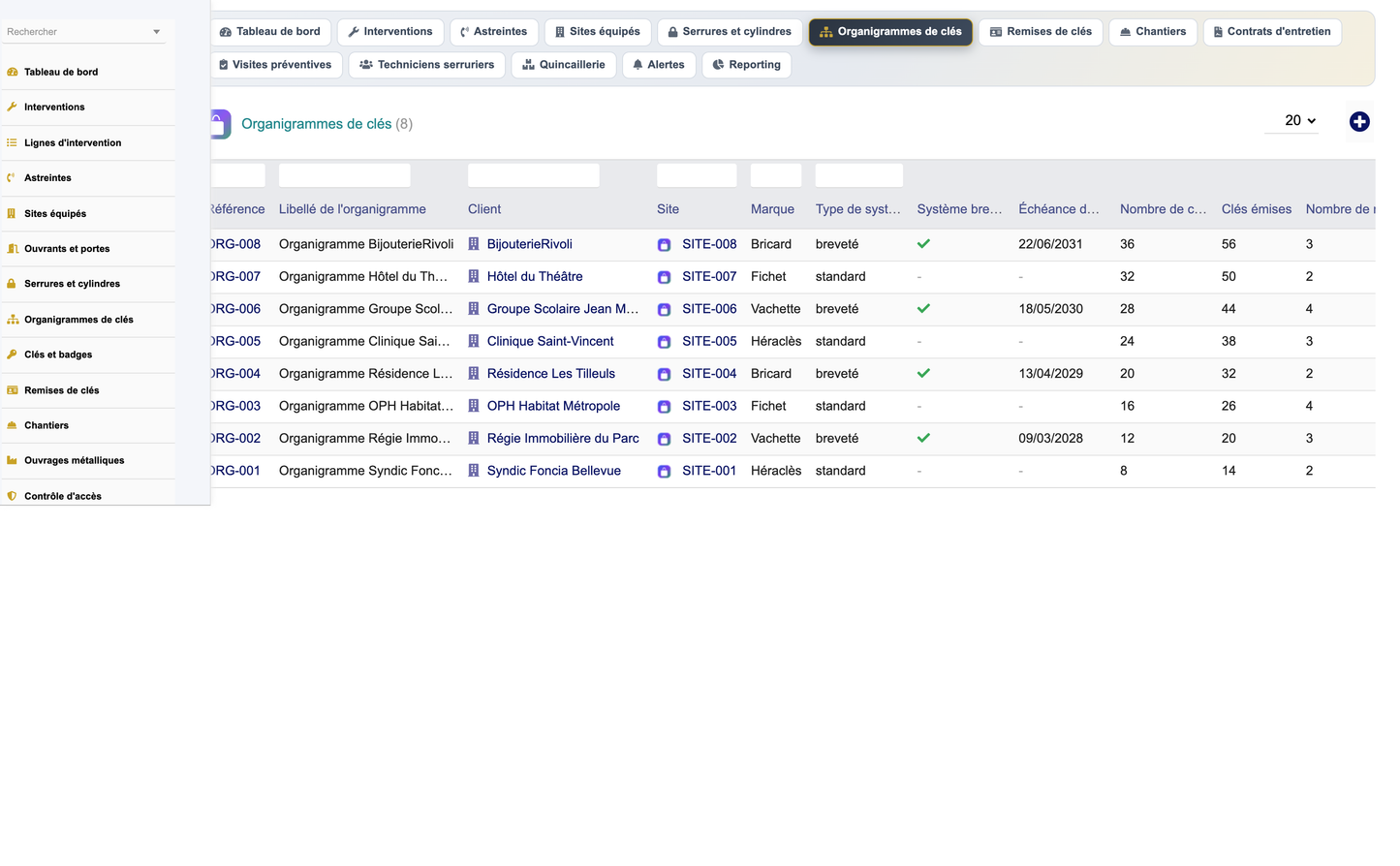
Task: Click the Ouvrants et portes sidebar door icon
Action: click(x=12, y=248)
